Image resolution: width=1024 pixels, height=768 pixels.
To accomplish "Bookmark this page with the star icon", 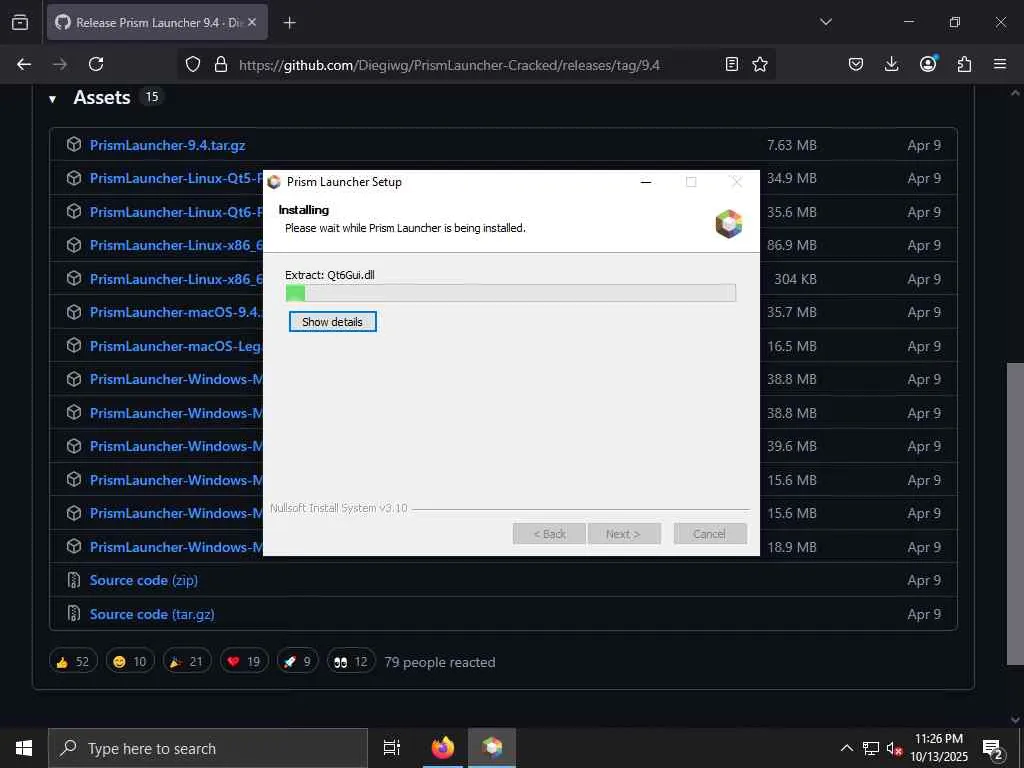I will [760, 64].
